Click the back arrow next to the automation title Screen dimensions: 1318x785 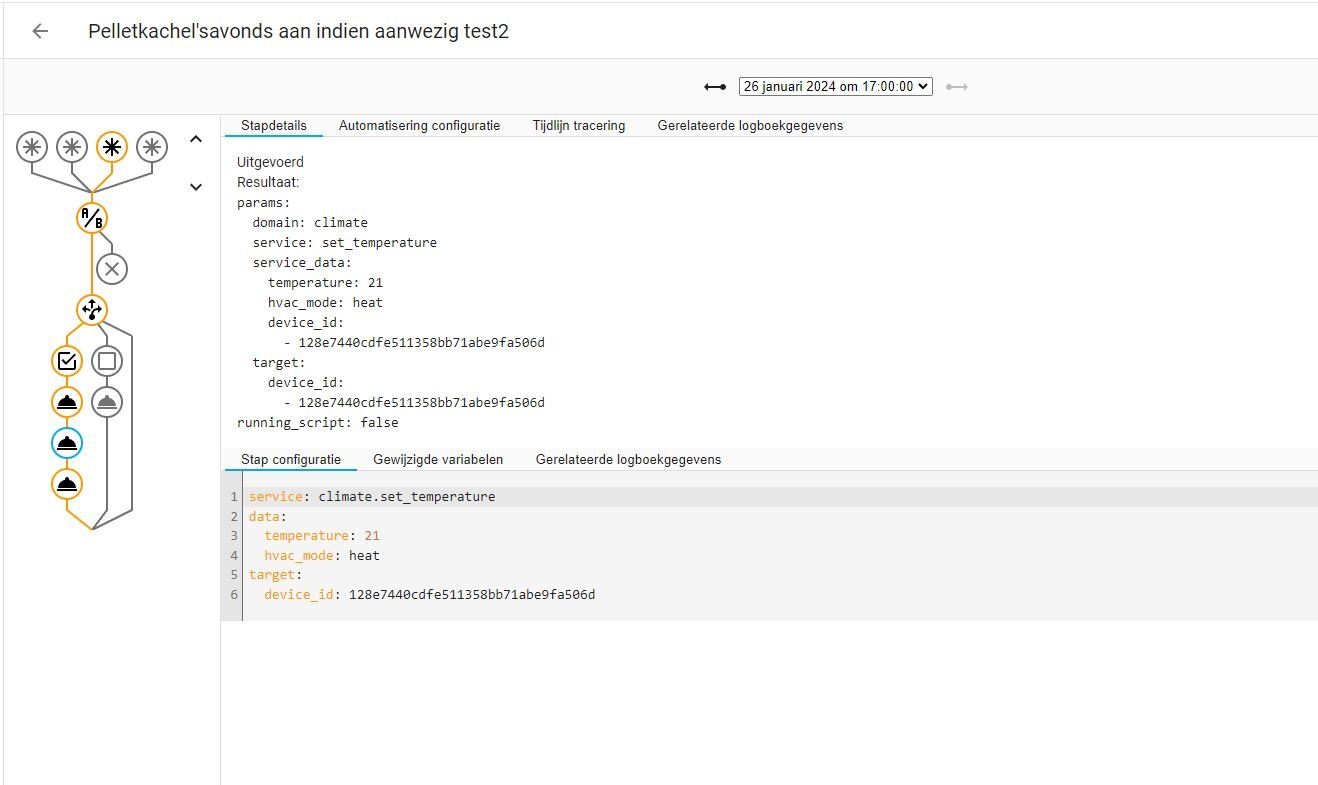point(39,31)
